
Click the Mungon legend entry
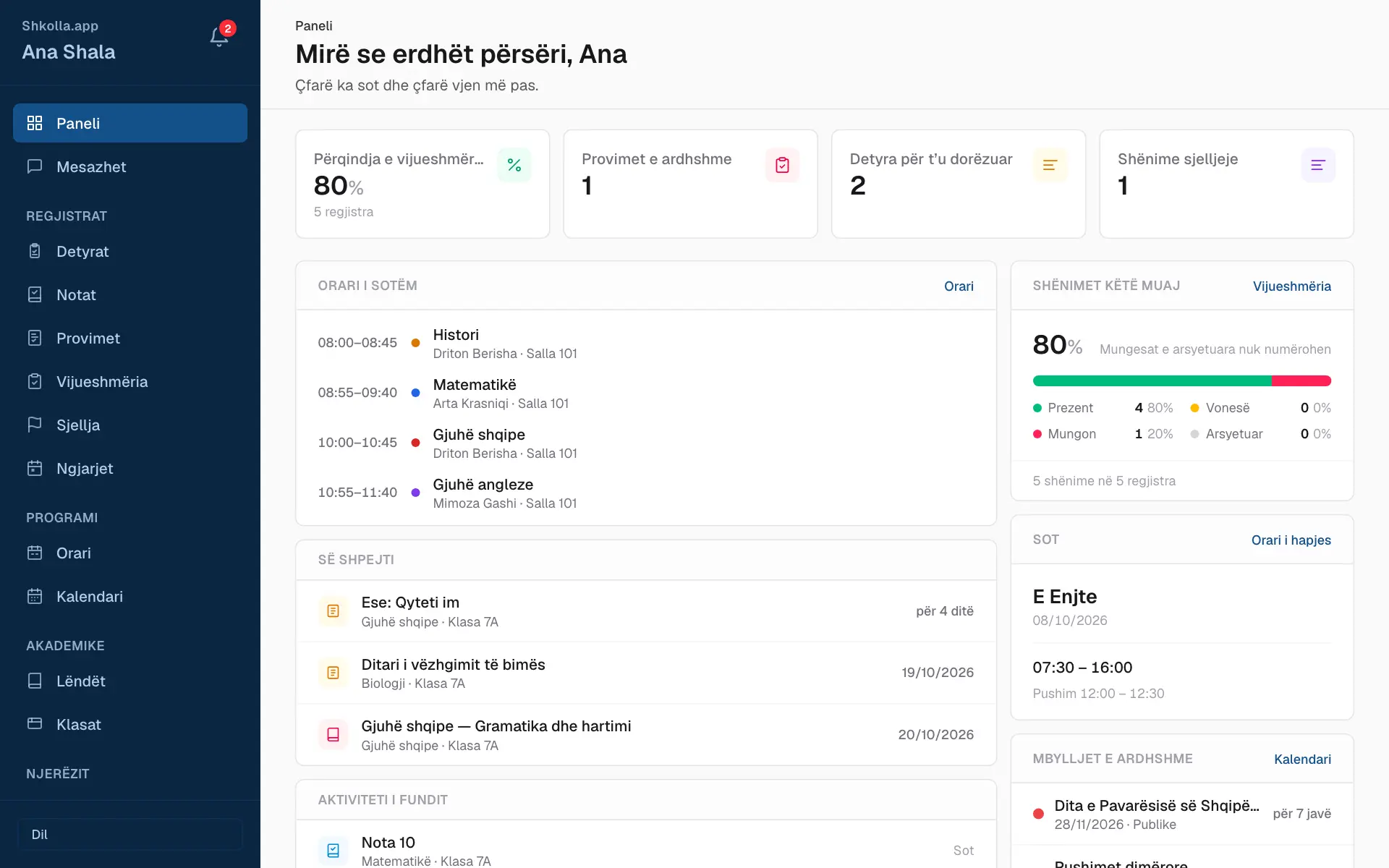click(1103, 434)
